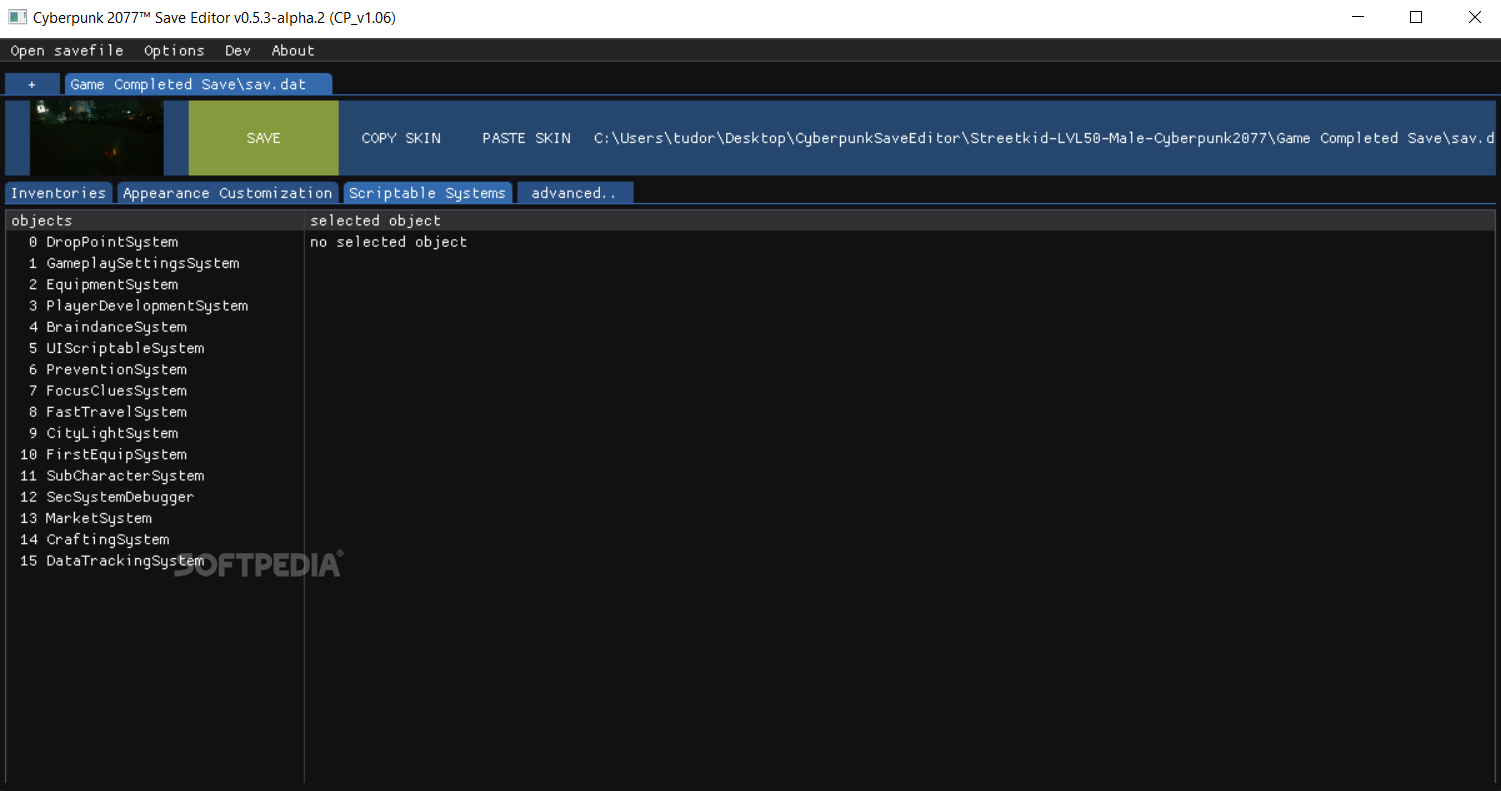Screen dimensions: 1501x791
Task: Click the save screenshot thumbnail
Action: coord(97,138)
